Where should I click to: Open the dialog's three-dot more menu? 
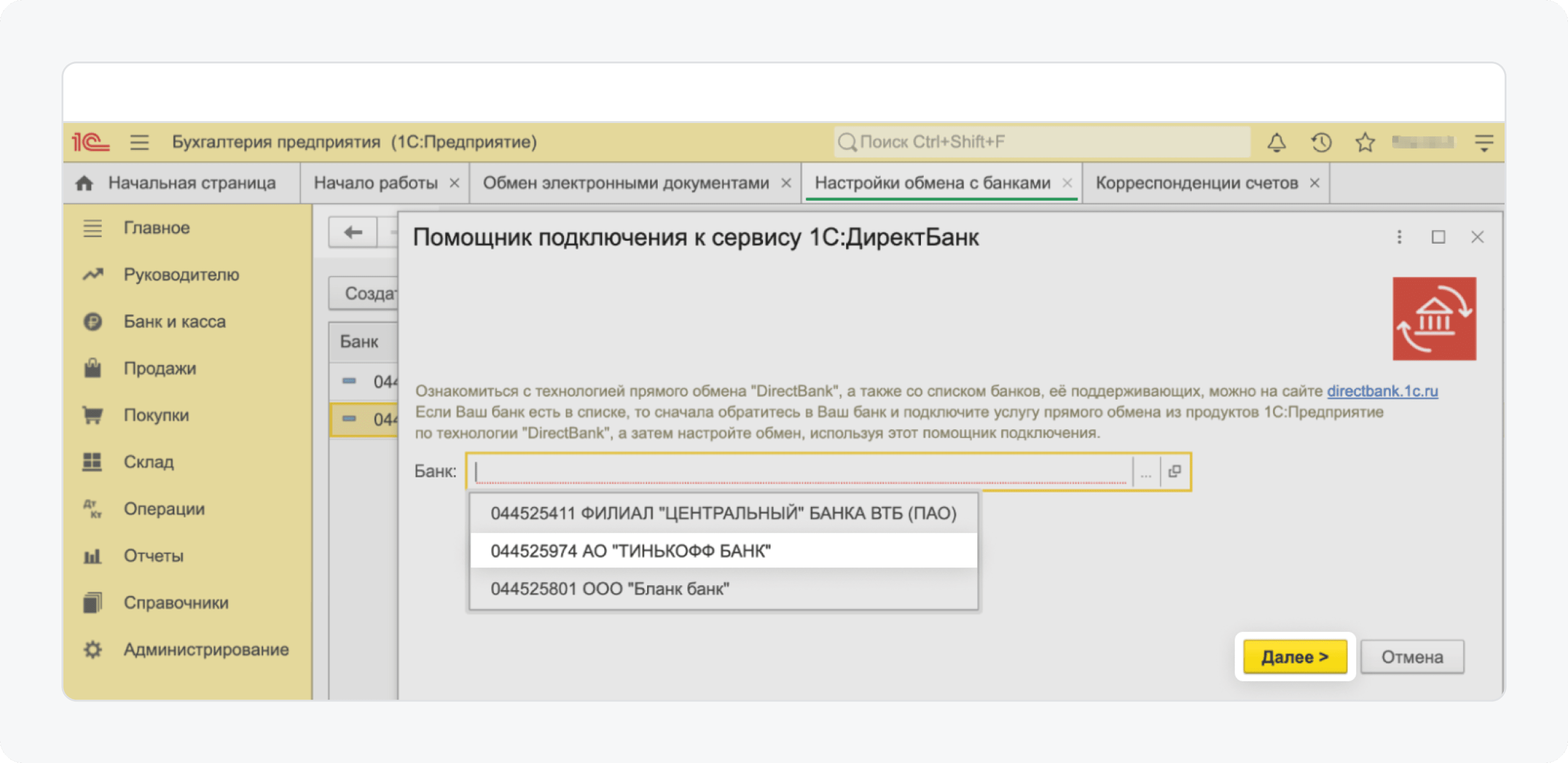[1399, 237]
